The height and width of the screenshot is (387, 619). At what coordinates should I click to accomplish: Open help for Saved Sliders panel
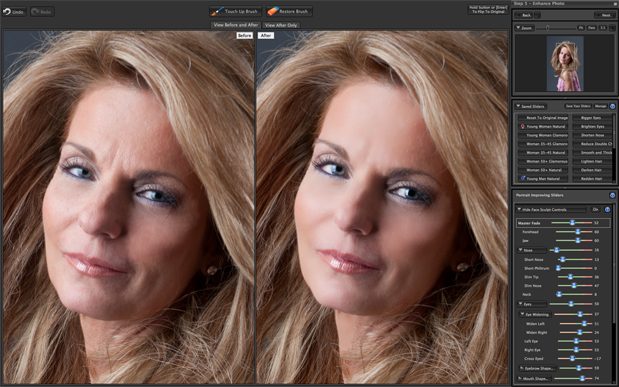tap(612, 106)
